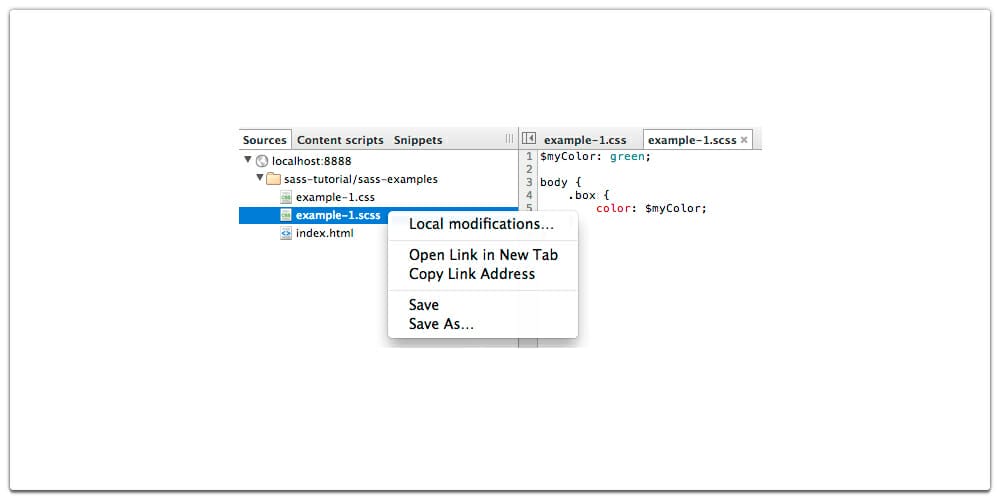Collapse the localhost:8888 tree node
This screenshot has width=1000, height=500.
point(248,160)
